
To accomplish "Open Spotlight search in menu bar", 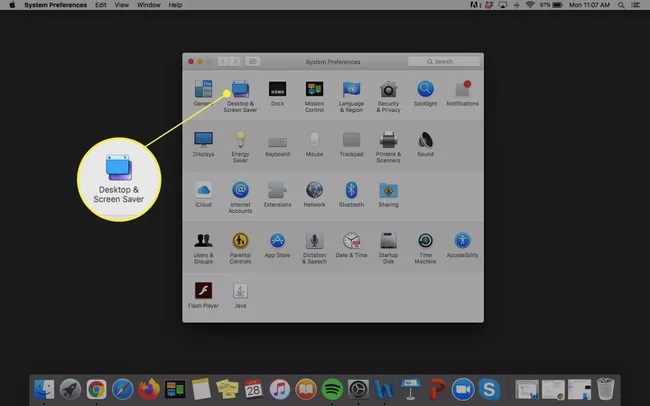I will (x=621, y=5).
